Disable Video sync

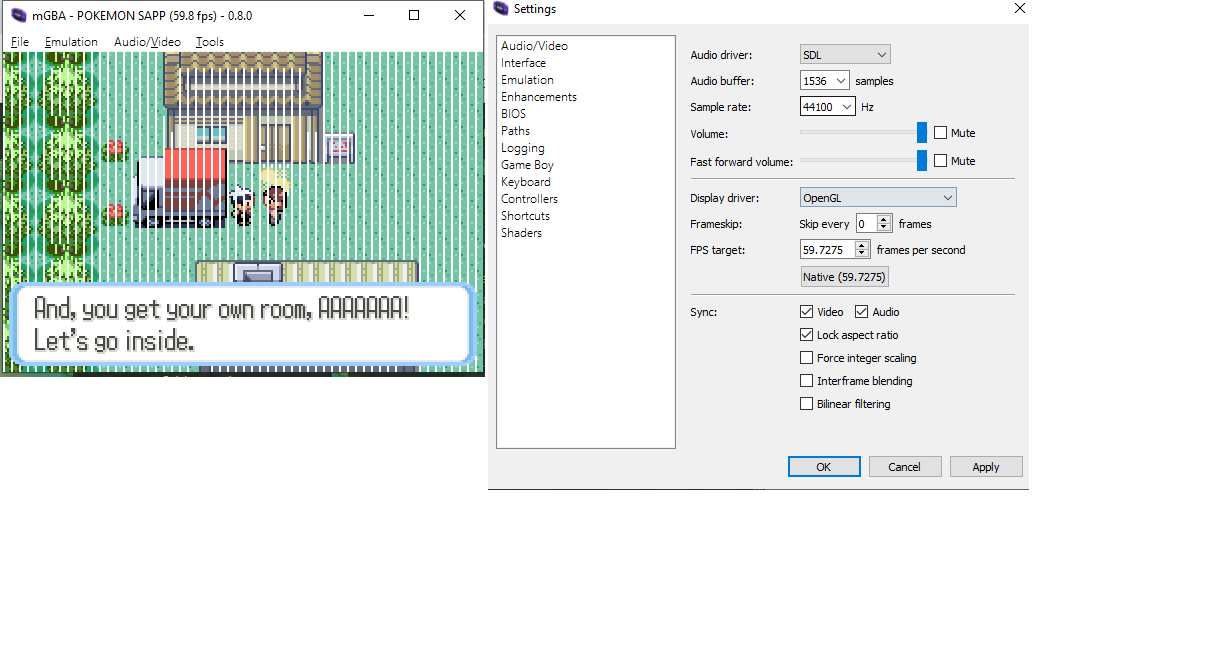806,311
